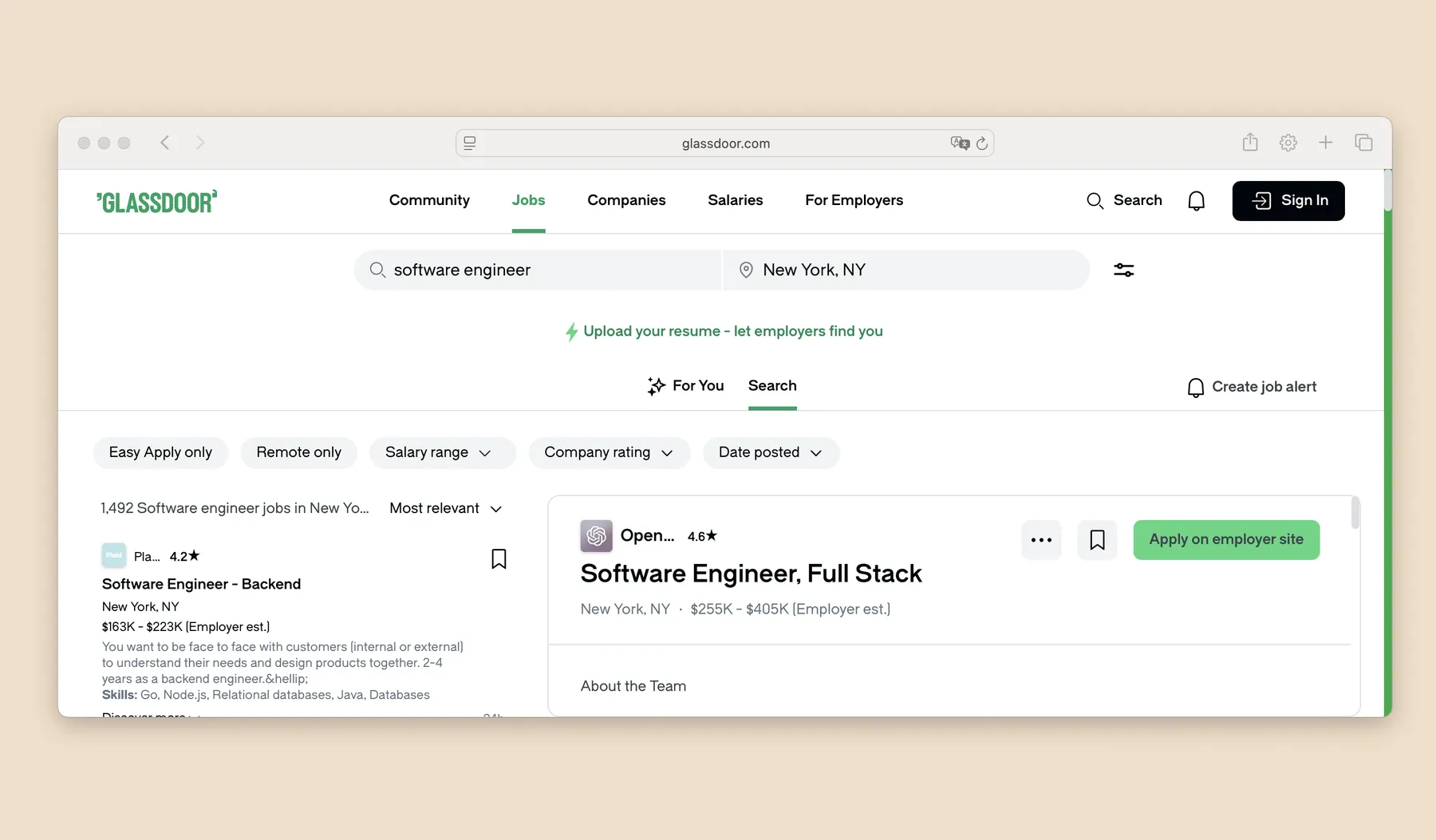This screenshot has width=1436, height=840.
Task: Click the bell icon for job alert
Action: click(1195, 388)
